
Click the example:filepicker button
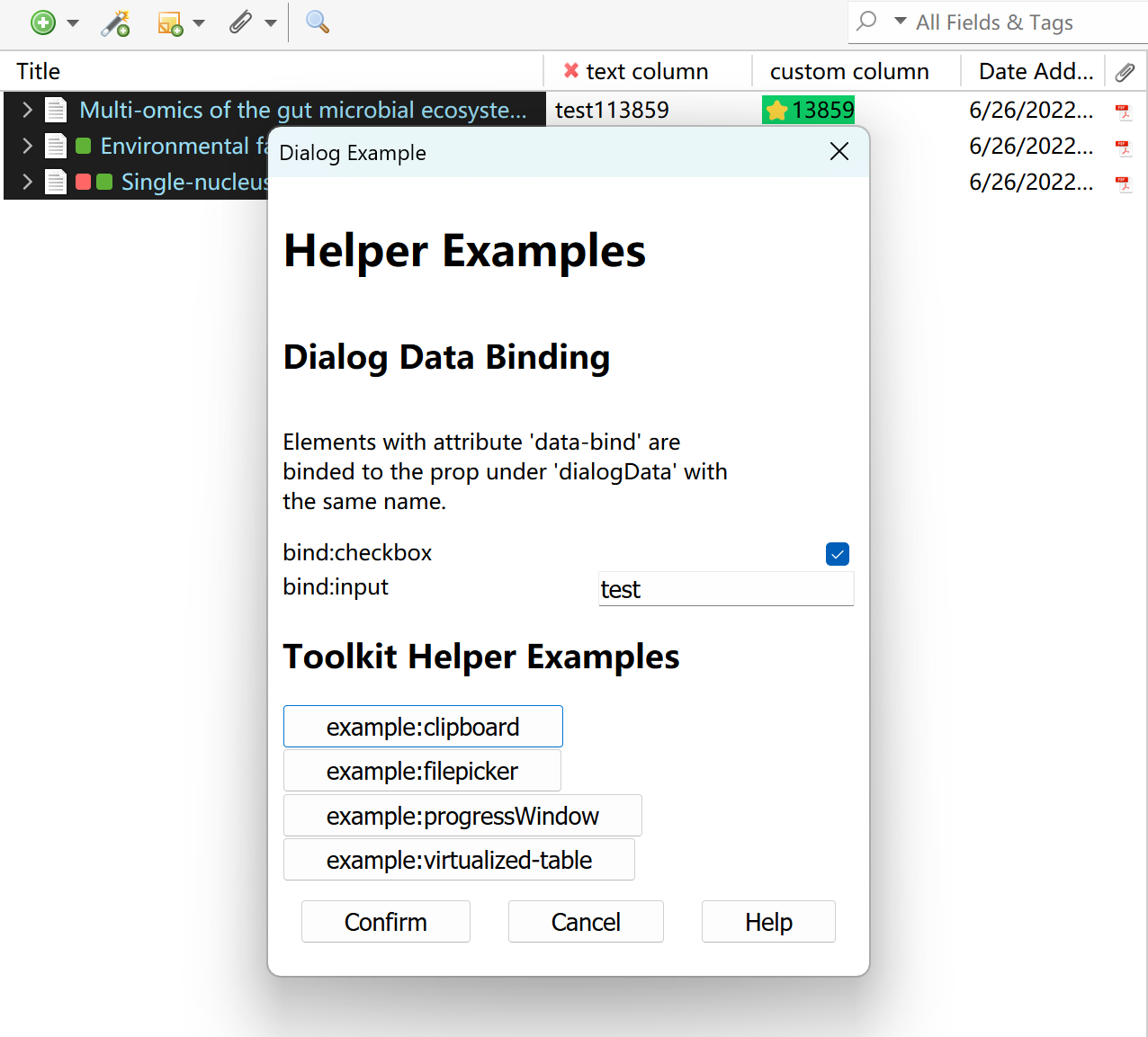point(422,771)
